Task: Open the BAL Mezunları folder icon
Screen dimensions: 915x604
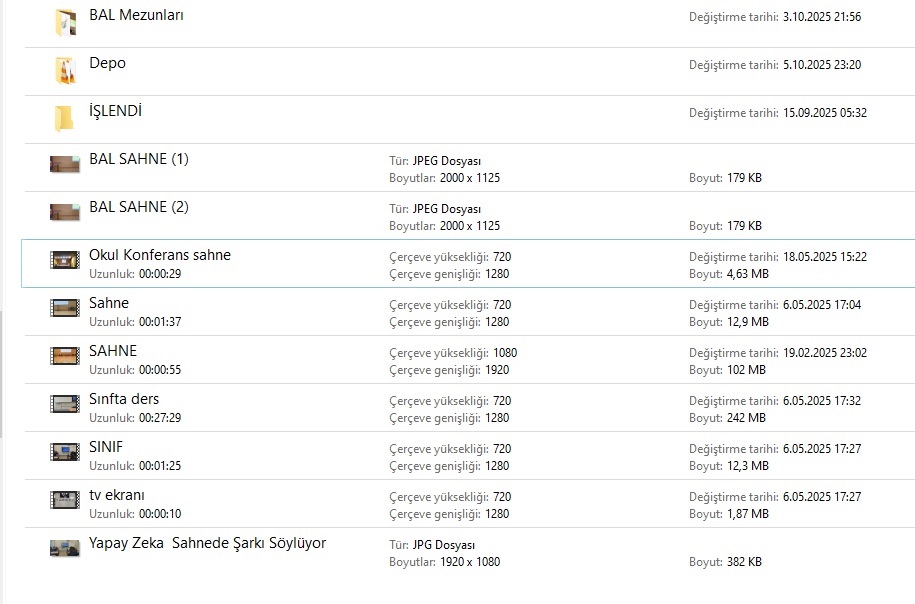Action: 65,22
